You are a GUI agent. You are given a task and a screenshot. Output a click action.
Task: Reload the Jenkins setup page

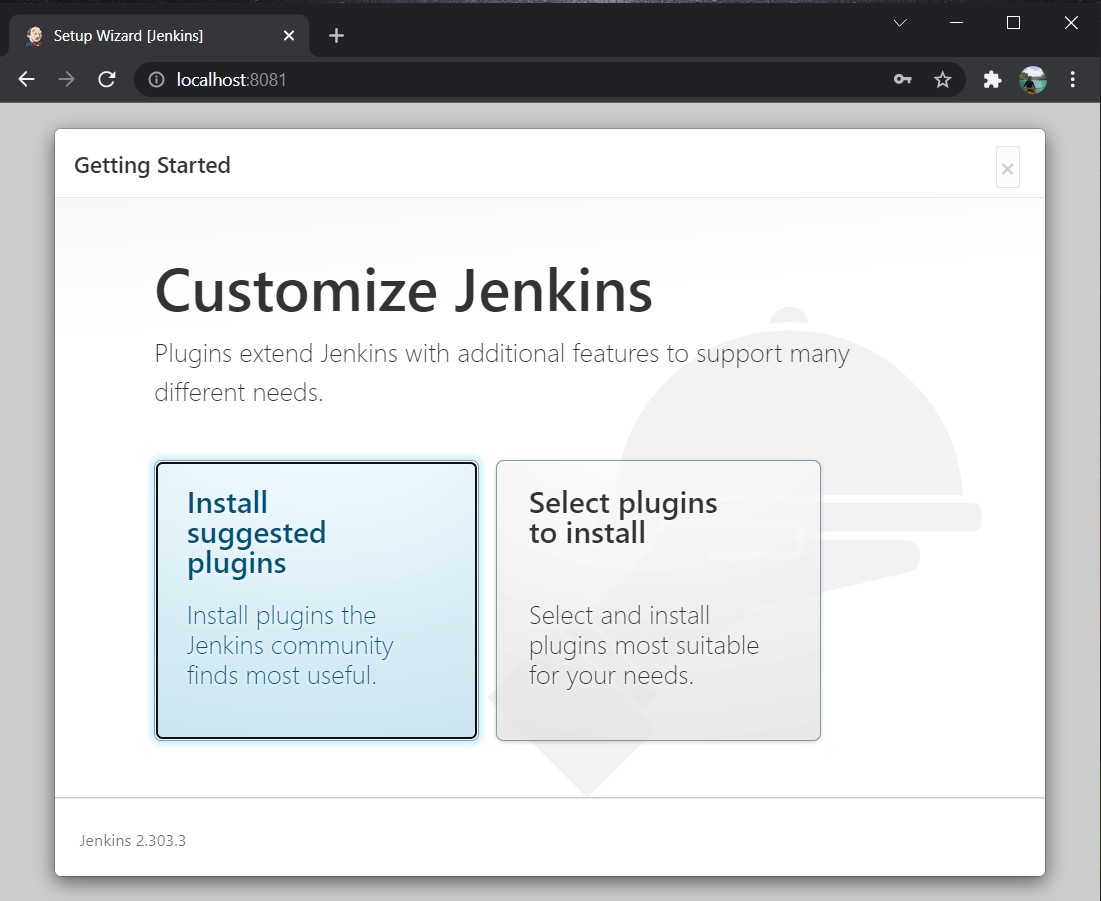point(106,79)
